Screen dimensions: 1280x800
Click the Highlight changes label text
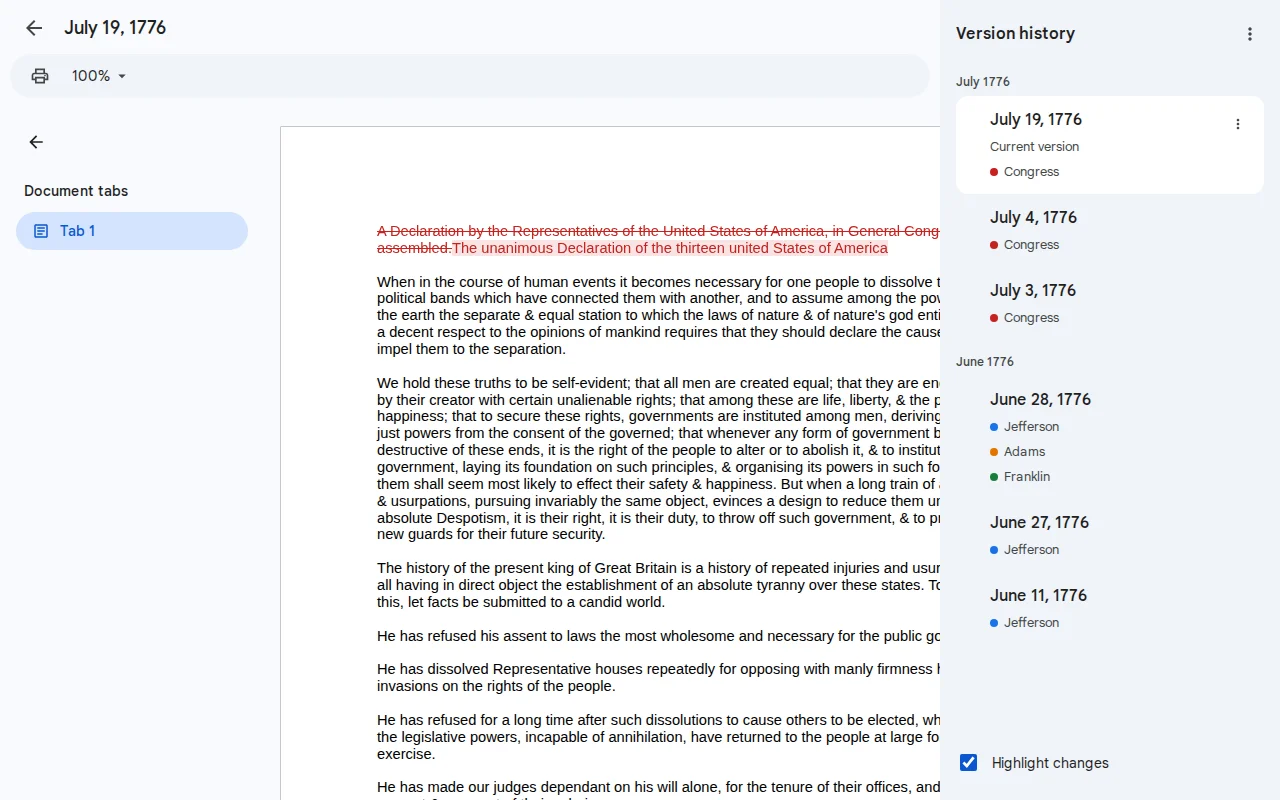click(x=1050, y=763)
